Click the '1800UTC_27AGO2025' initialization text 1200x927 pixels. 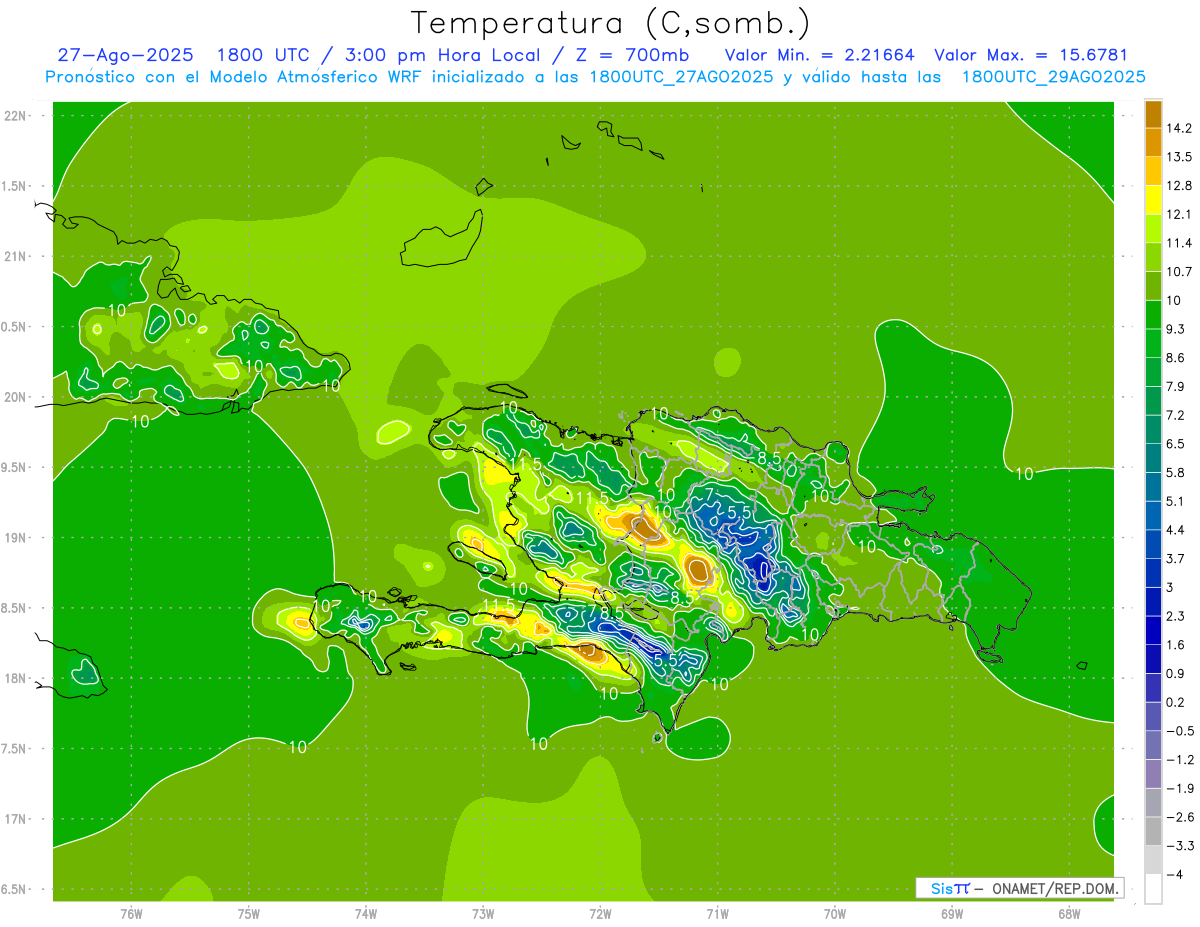click(681, 77)
